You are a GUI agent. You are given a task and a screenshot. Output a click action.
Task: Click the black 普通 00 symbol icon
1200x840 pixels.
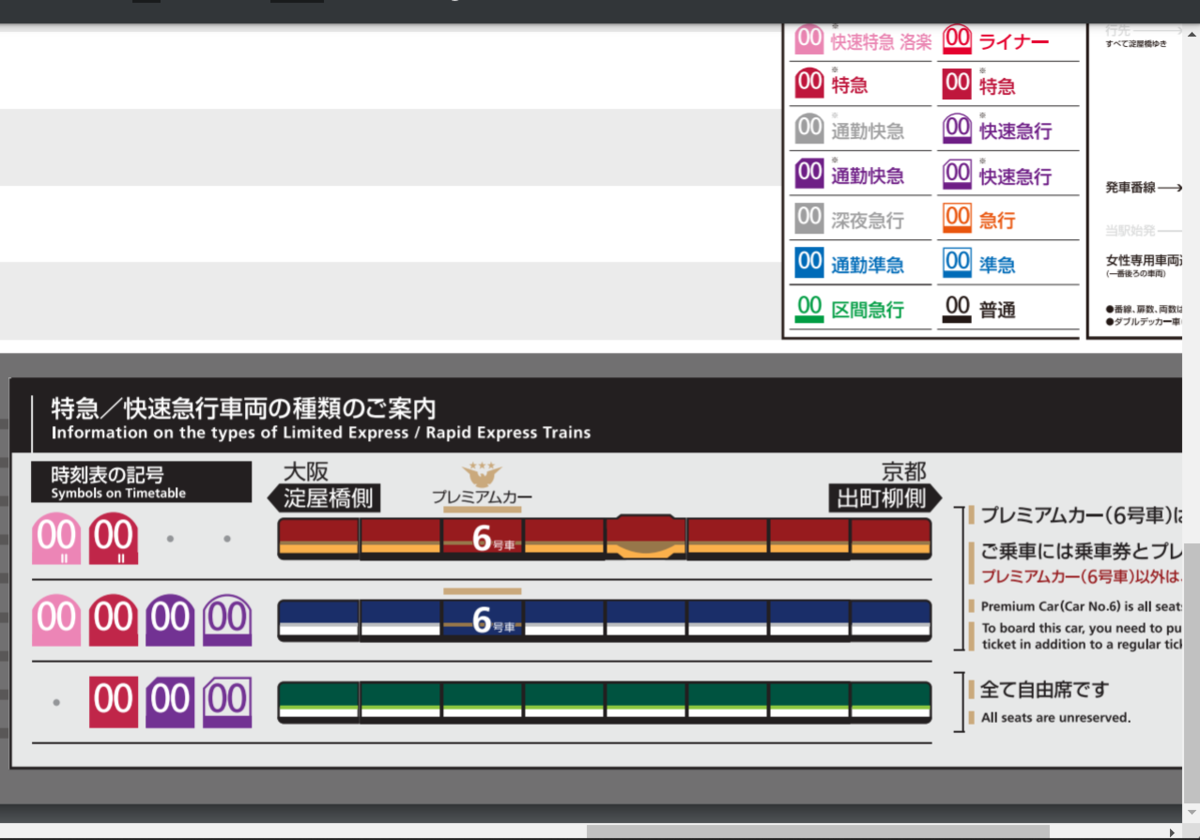(x=957, y=308)
